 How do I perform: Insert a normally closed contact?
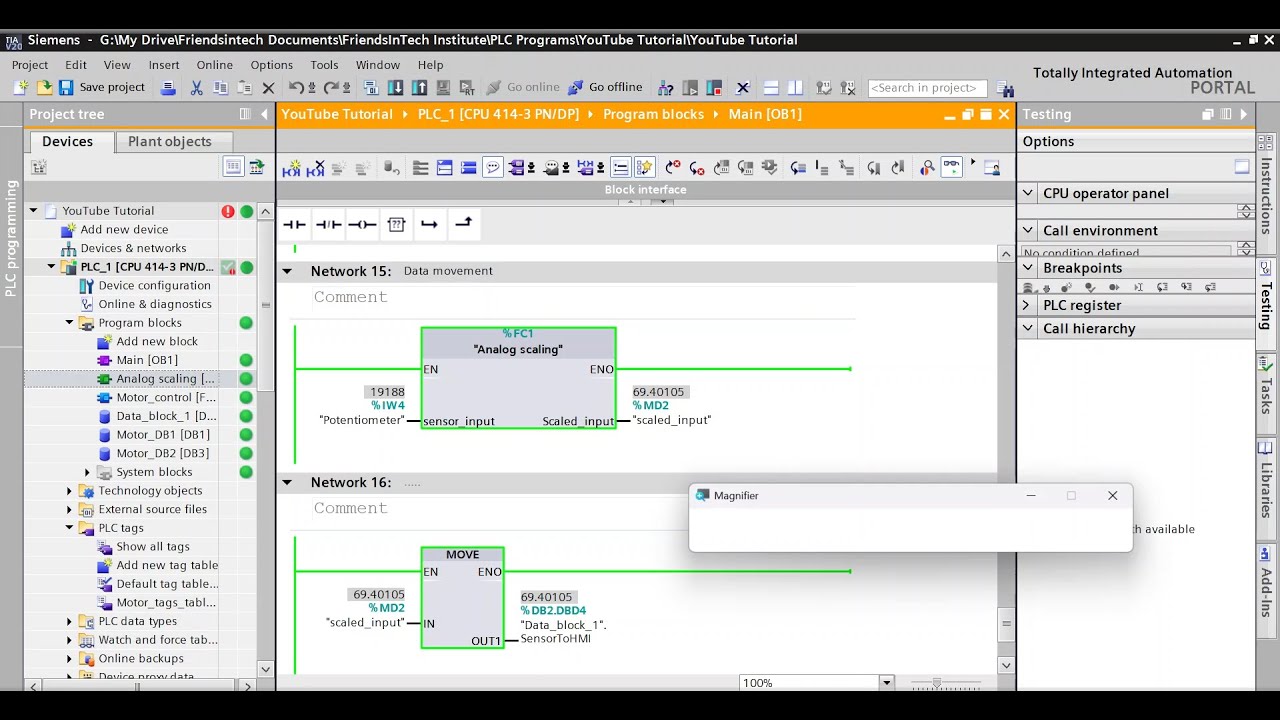tap(328, 225)
